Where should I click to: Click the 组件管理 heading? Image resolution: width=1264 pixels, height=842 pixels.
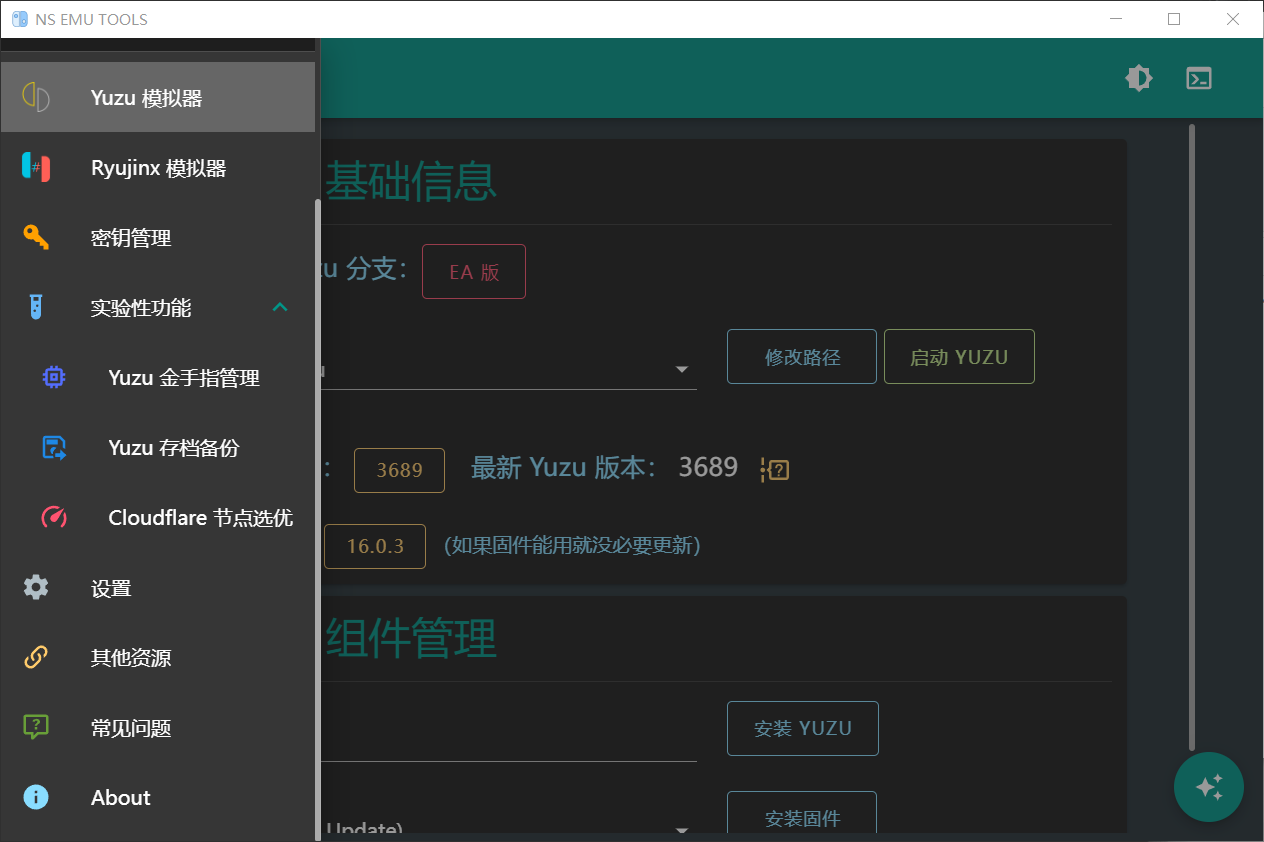(411, 638)
